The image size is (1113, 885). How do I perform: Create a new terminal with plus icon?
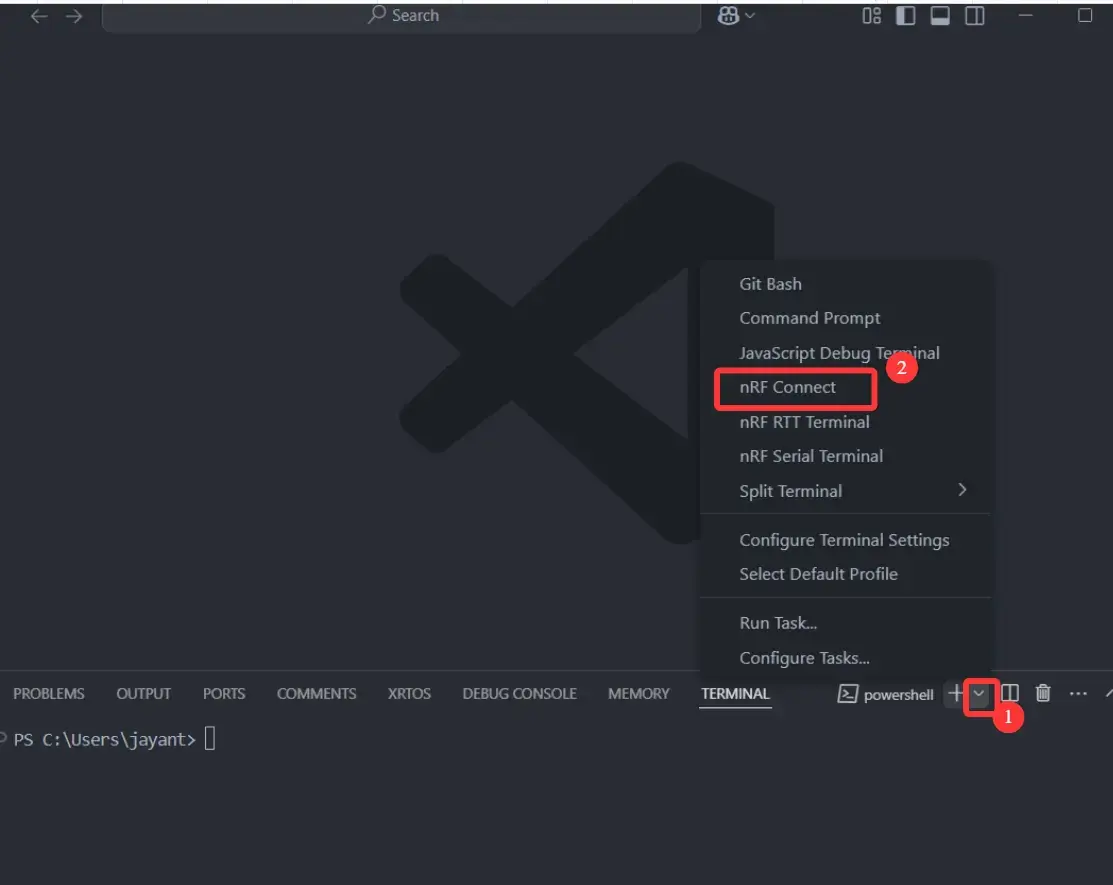click(955, 693)
